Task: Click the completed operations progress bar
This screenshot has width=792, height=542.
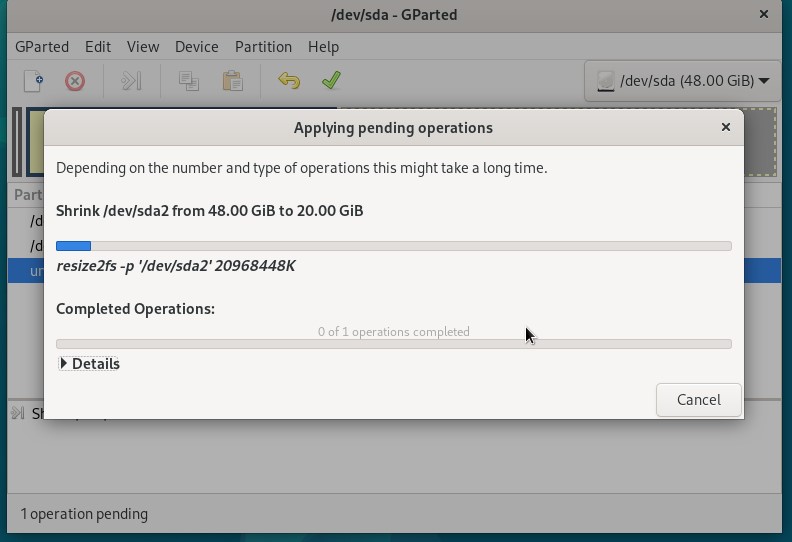Action: point(393,344)
